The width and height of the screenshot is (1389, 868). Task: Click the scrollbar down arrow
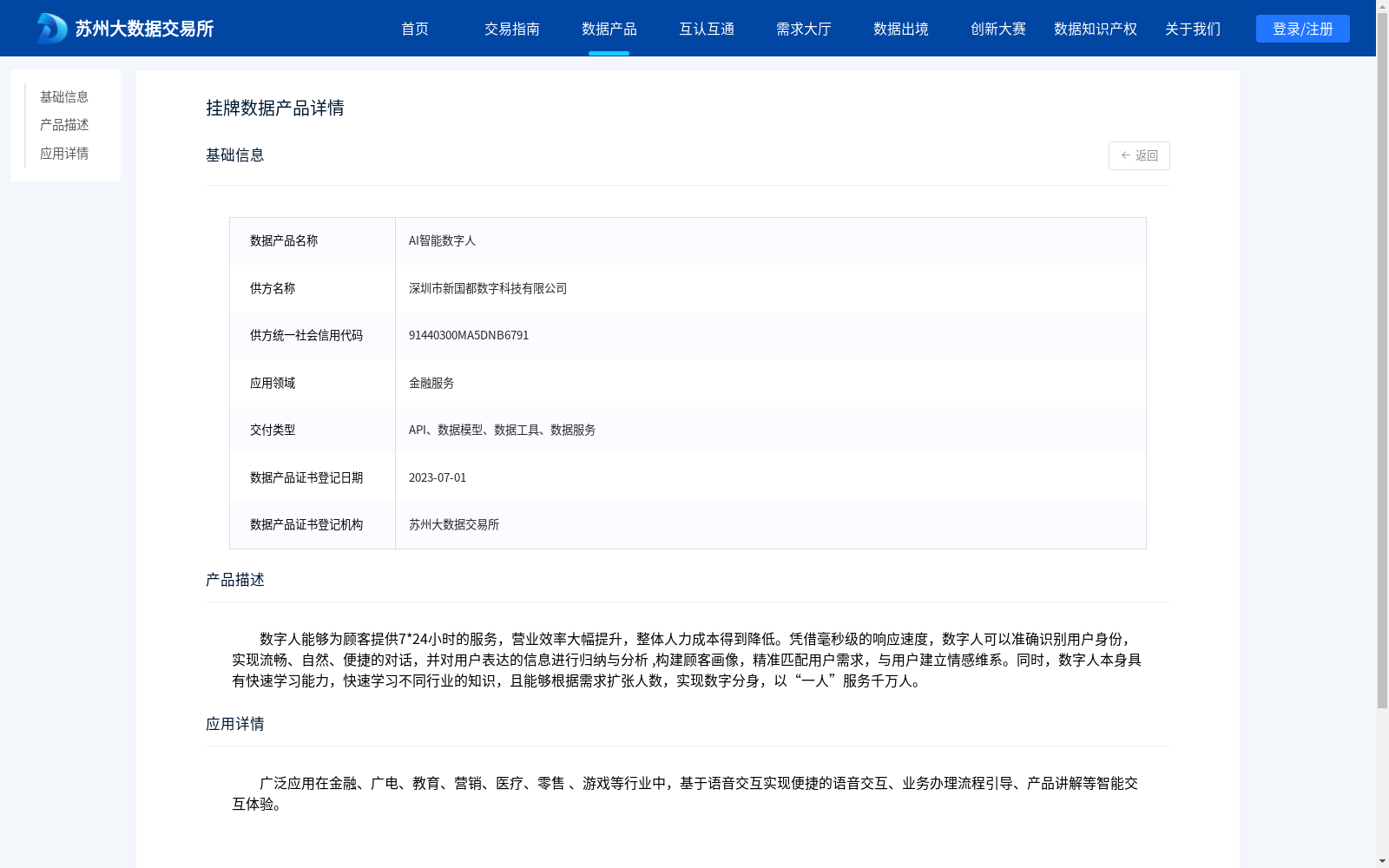[x=1382, y=861]
